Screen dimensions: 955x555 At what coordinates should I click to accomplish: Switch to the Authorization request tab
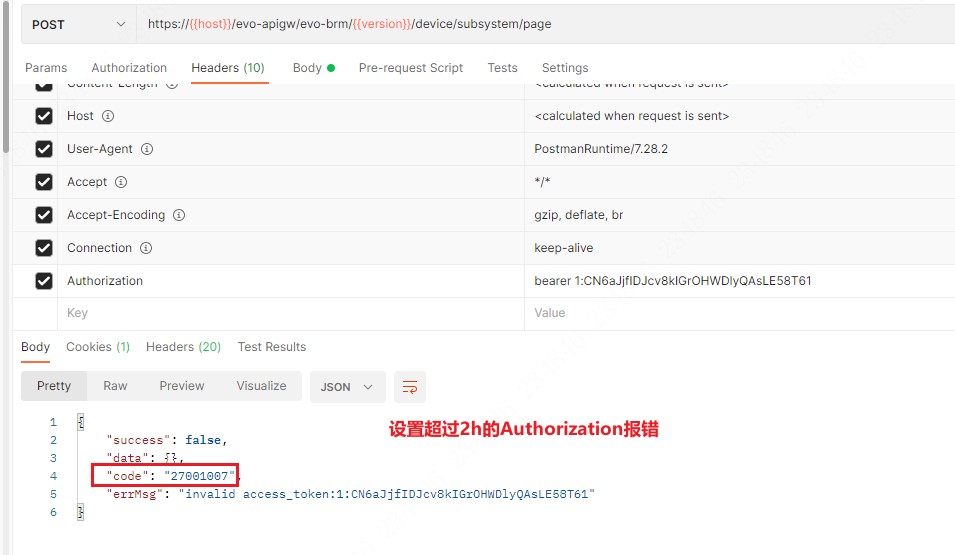(x=129, y=68)
